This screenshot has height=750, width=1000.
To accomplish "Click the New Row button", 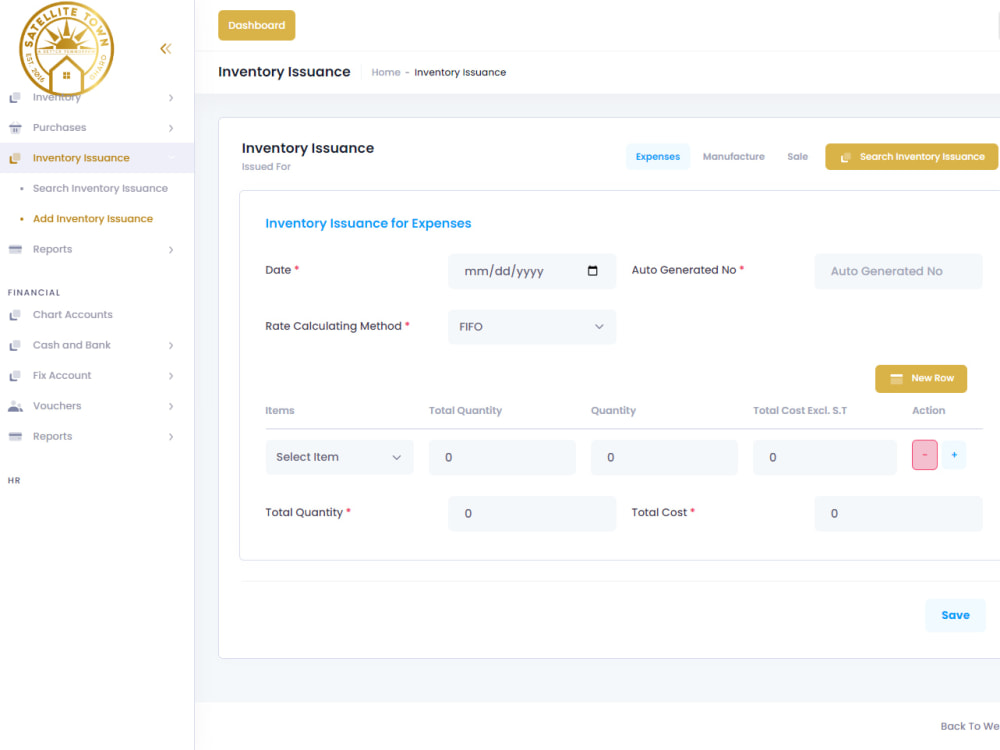I will (x=921, y=379).
